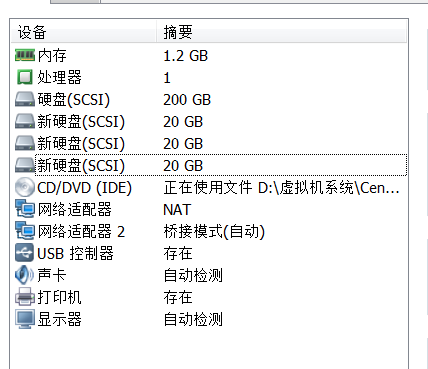Select the highlighted 新硬盘(SCSI) 20 GB row
Viewport: 428px width, 369px height.
click(x=209, y=165)
